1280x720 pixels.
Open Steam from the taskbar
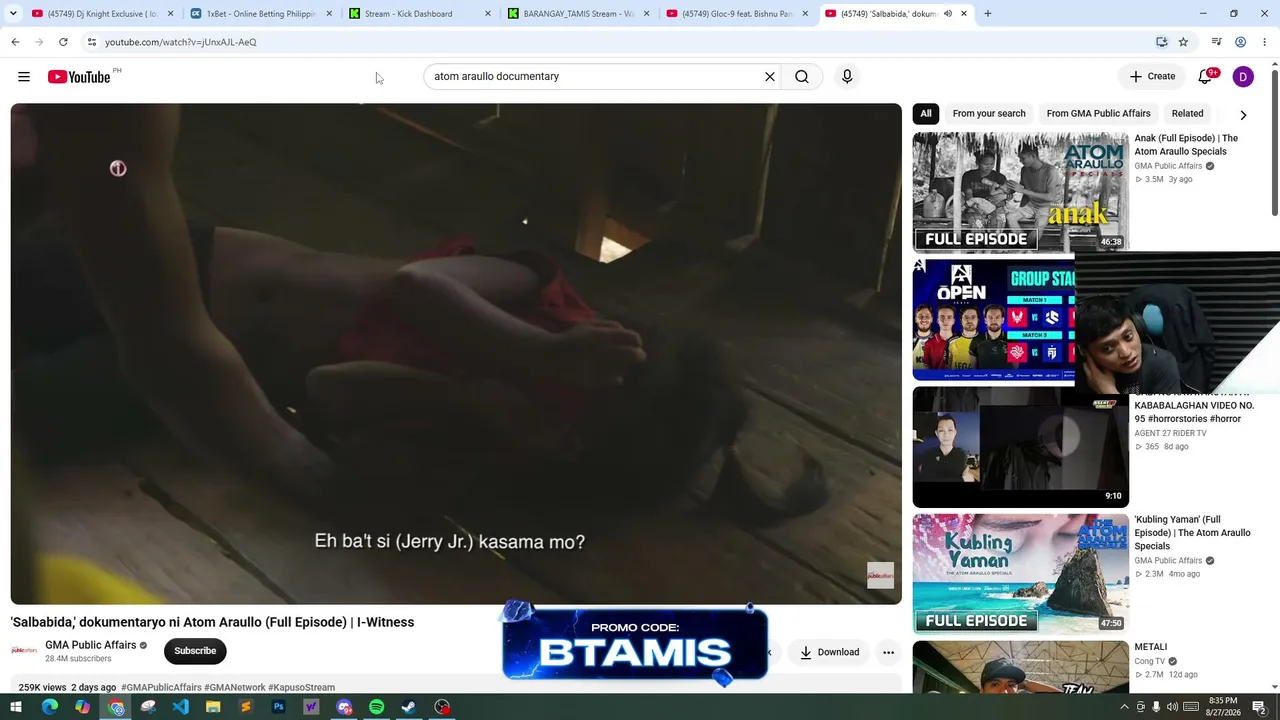tap(409, 707)
